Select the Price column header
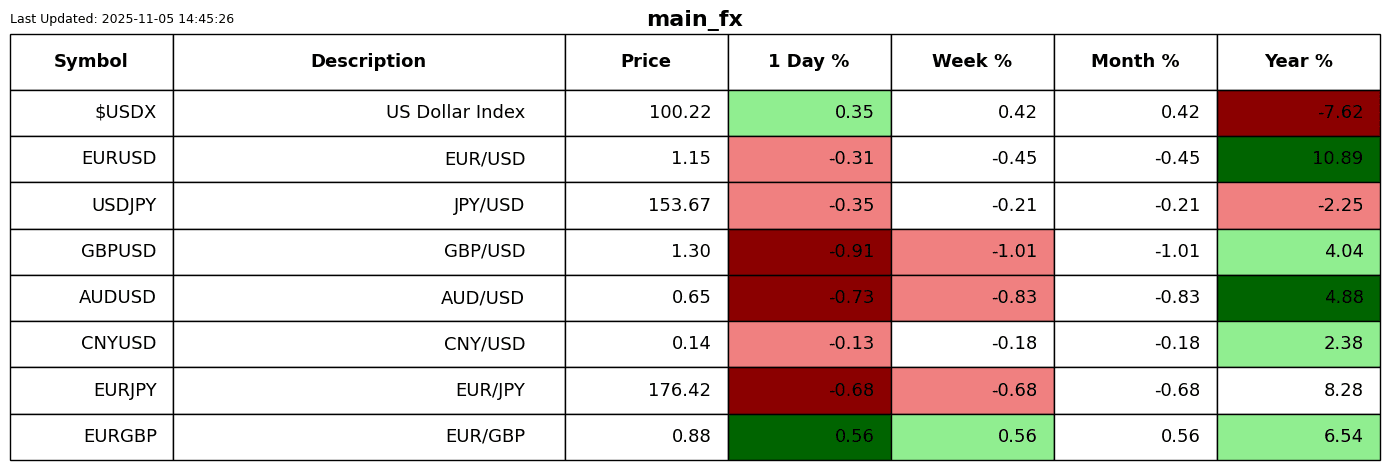Image resolution: width=1390 pixels, height=470 pixels. pyautogui.click(x=646, y=62)
